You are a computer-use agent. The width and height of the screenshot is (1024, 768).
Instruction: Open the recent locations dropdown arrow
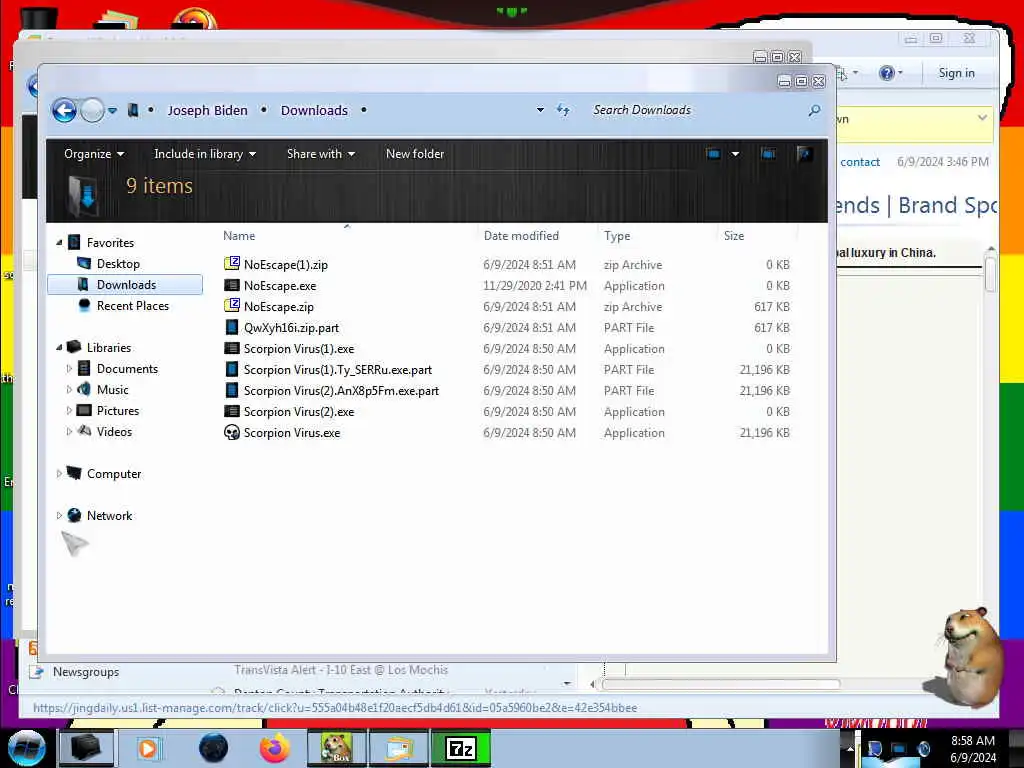tap(112, 111)
